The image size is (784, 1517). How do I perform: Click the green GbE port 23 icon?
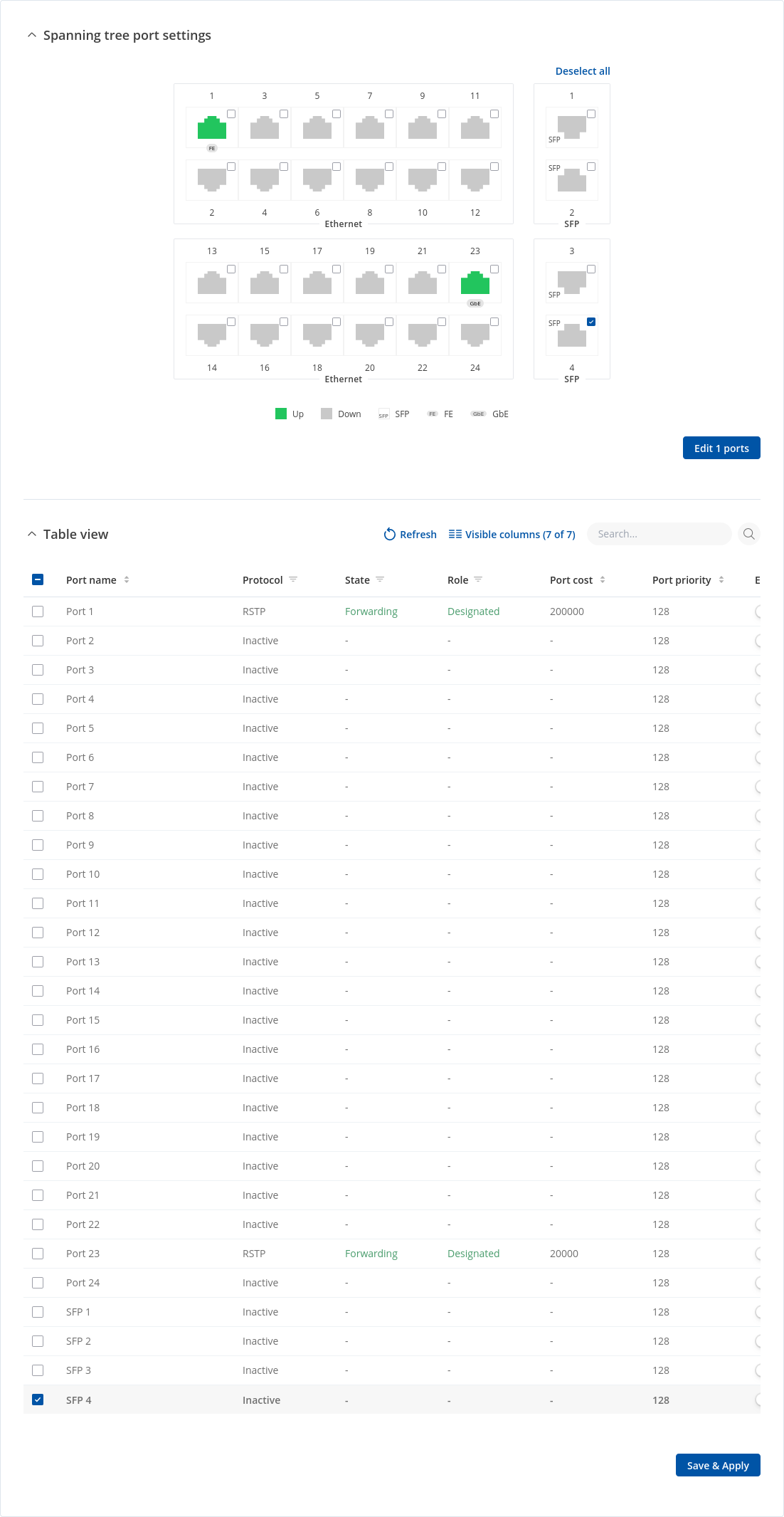click(475, 283)
